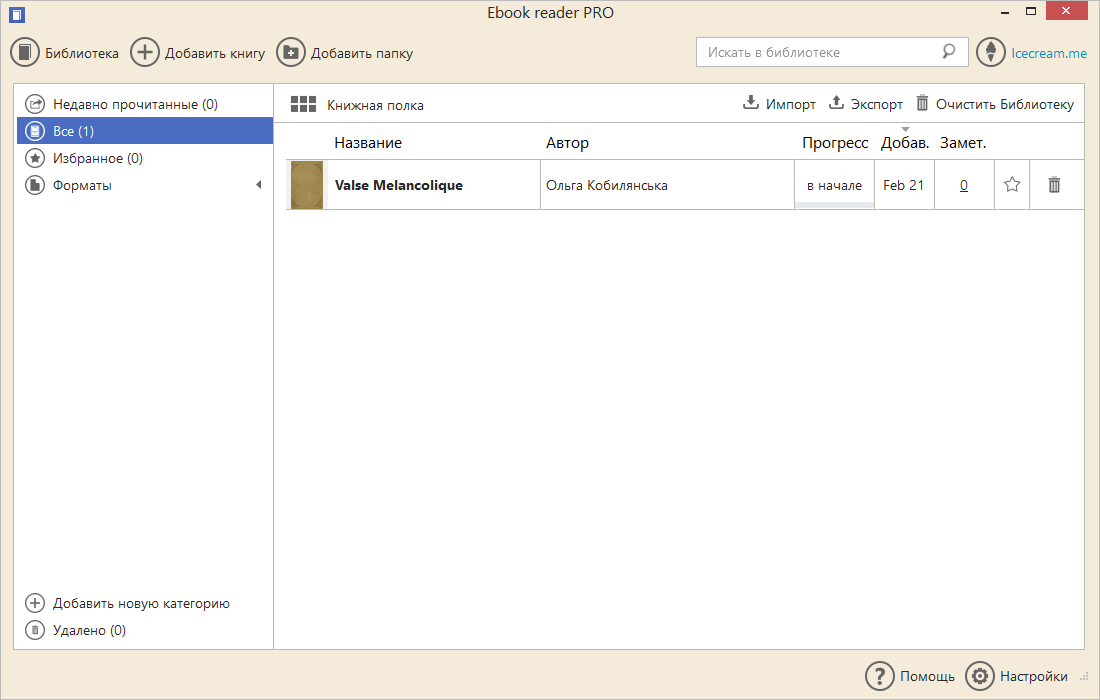Click the Import download icon
Image resolution: width=1100 pixels, height=700 pixels.
pos(751,103)
